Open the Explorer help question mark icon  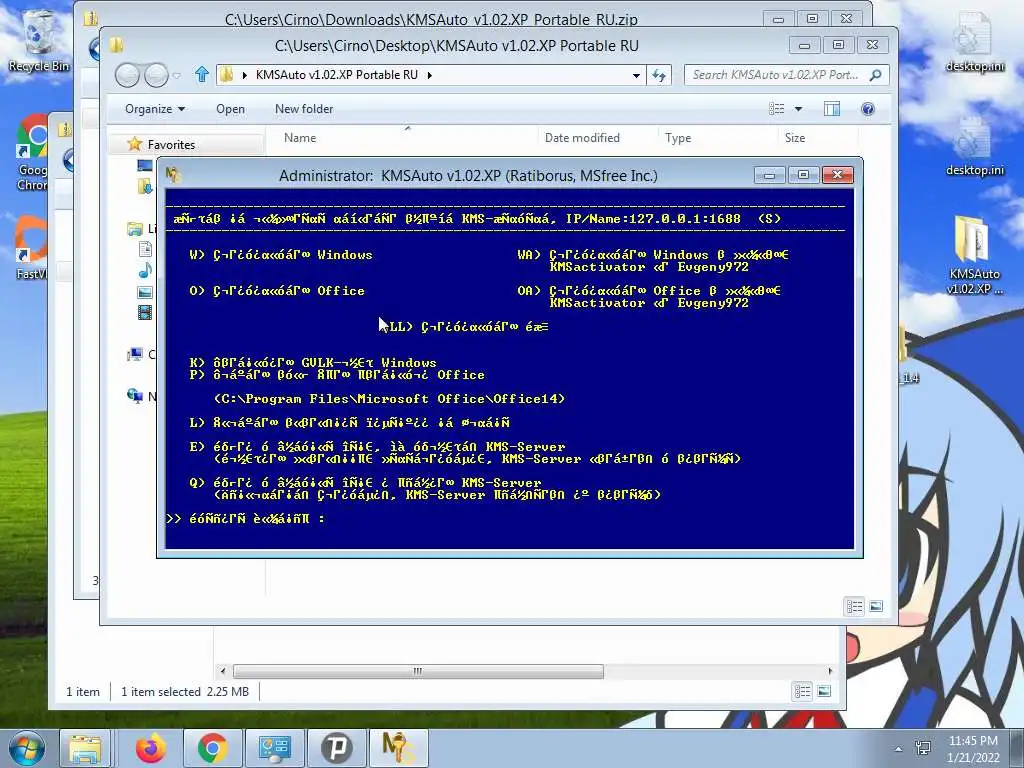click(867, 109)
